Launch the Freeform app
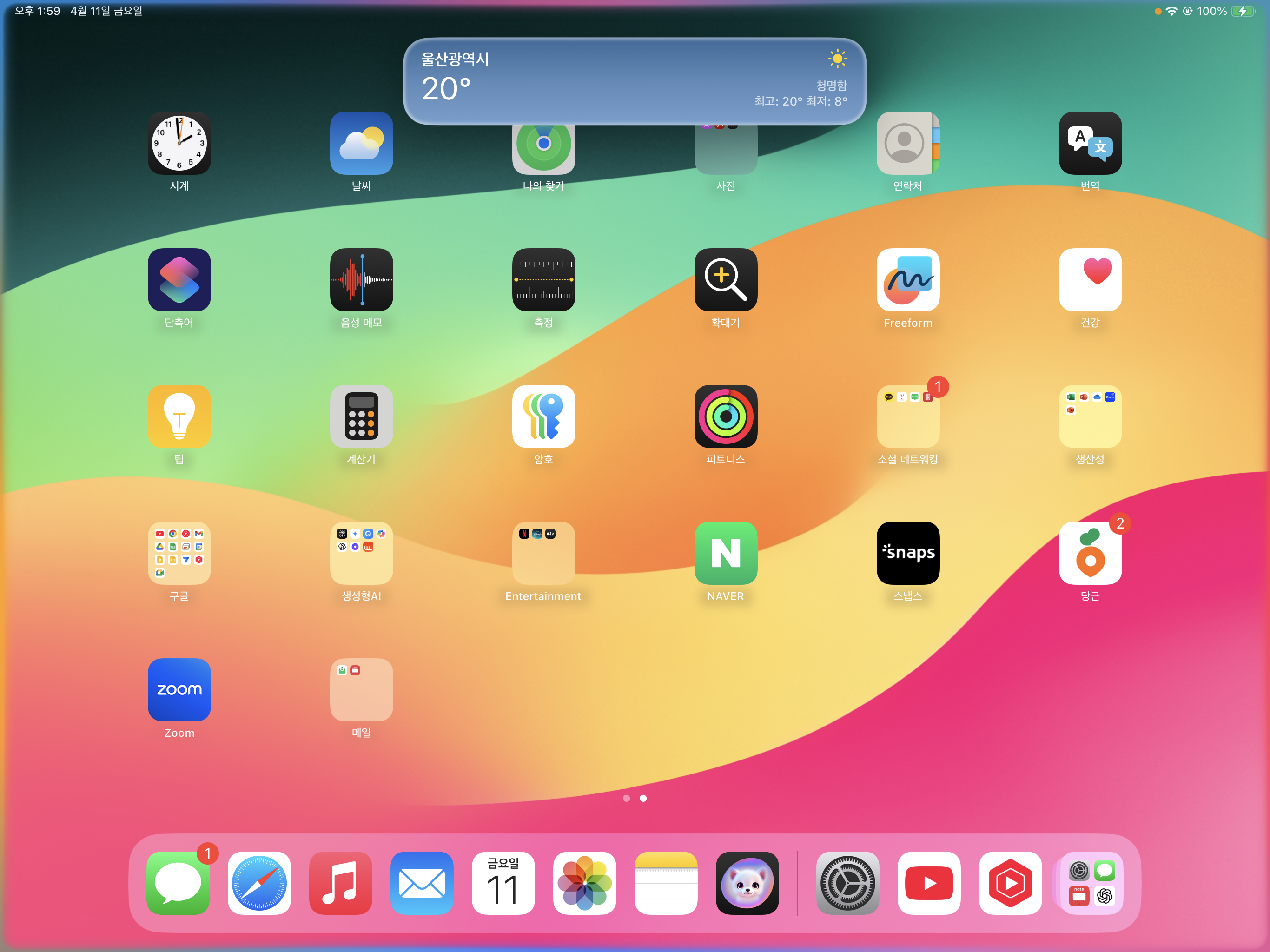Image resolution: width=1270 pixels, height=952 pixels. click(x=908, y=280)
